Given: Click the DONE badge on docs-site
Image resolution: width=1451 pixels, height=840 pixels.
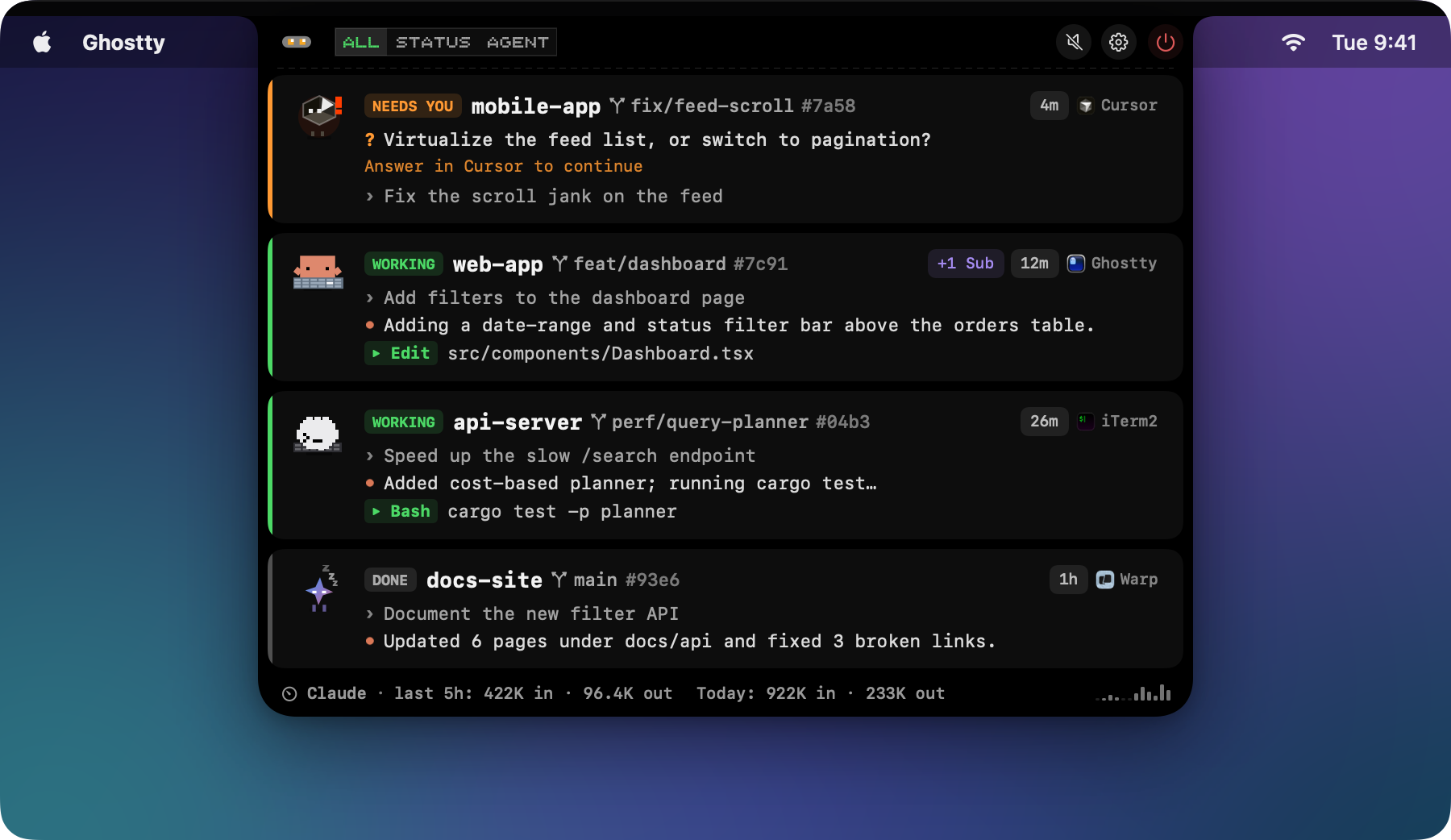Looking at the screenshot, I should click(x=390, y=580).
